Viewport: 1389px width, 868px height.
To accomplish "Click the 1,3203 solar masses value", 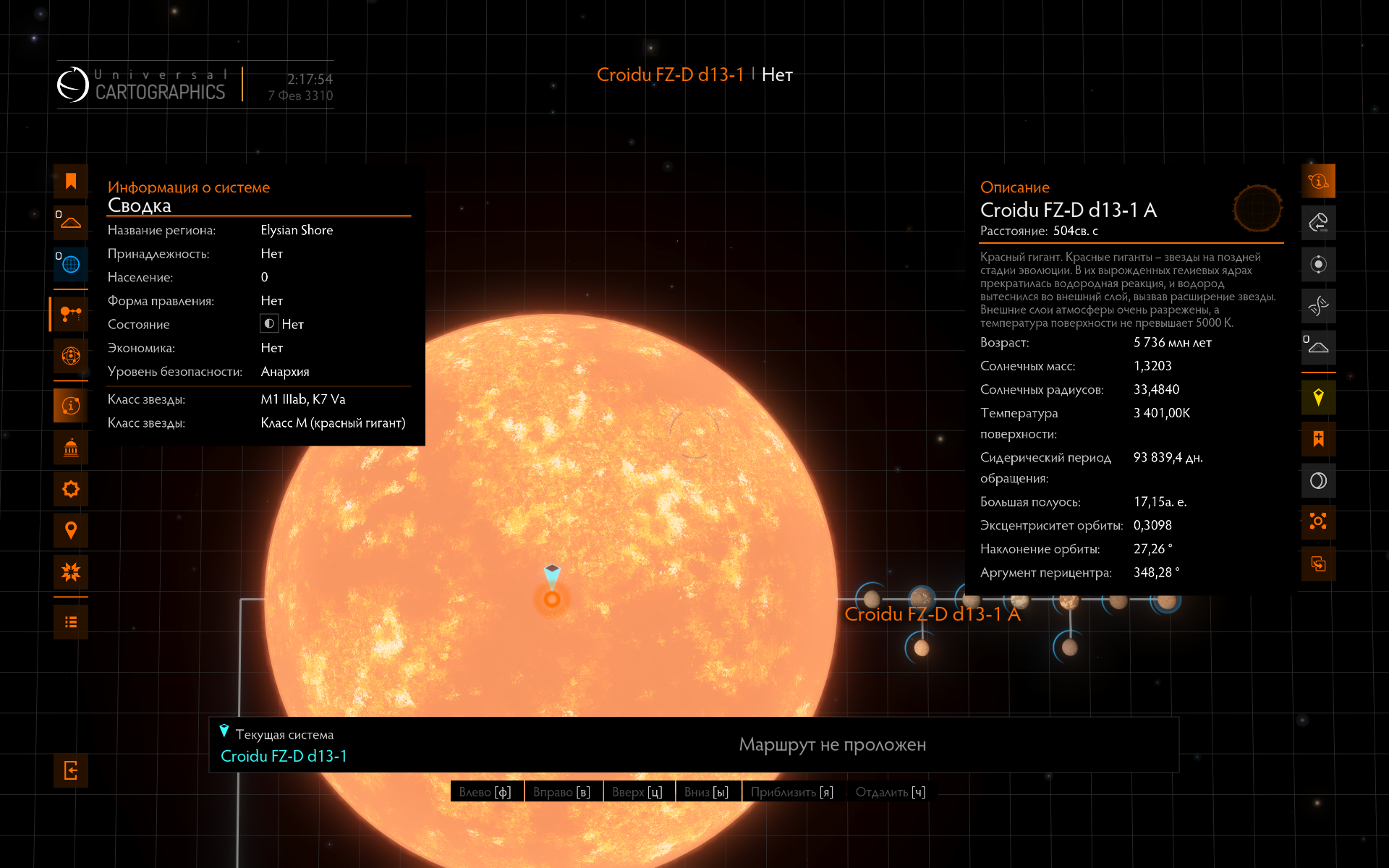I will click(1152, 366).
